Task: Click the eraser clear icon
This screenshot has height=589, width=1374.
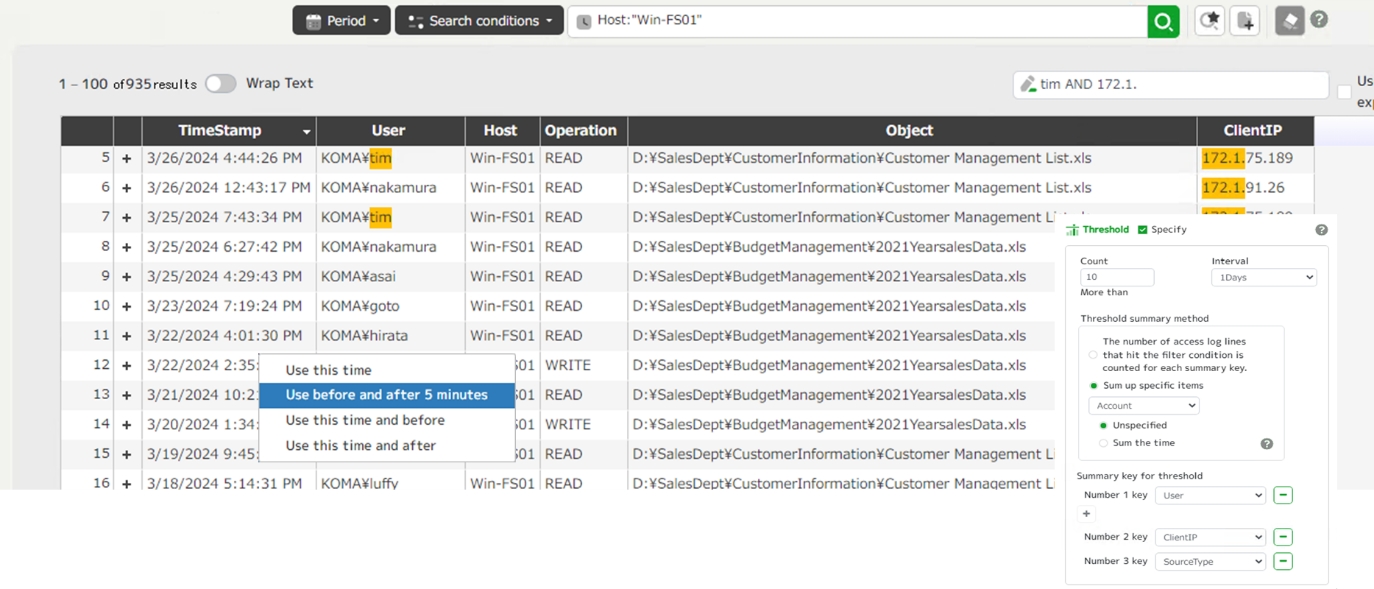Action: point(1289,21)
